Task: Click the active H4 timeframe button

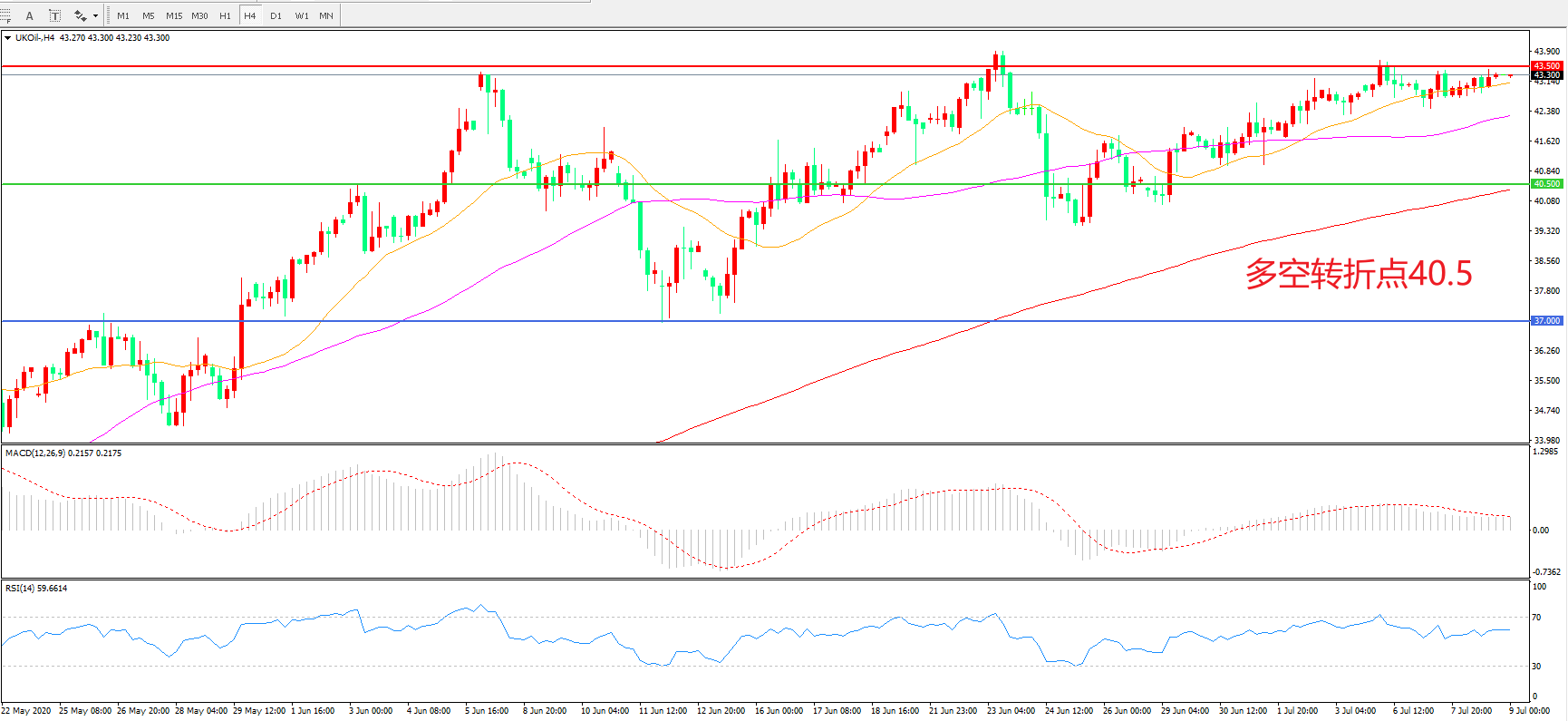Action: pos(250,15)
